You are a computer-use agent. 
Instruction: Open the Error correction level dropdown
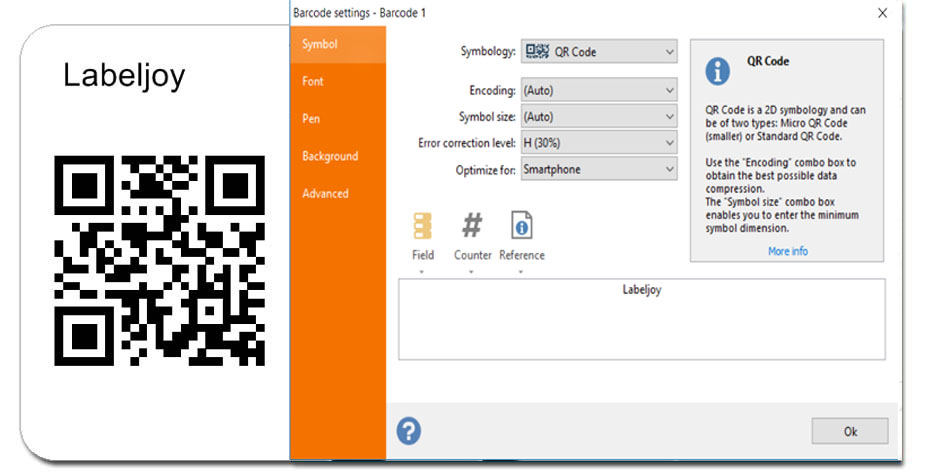coord(599,143)
